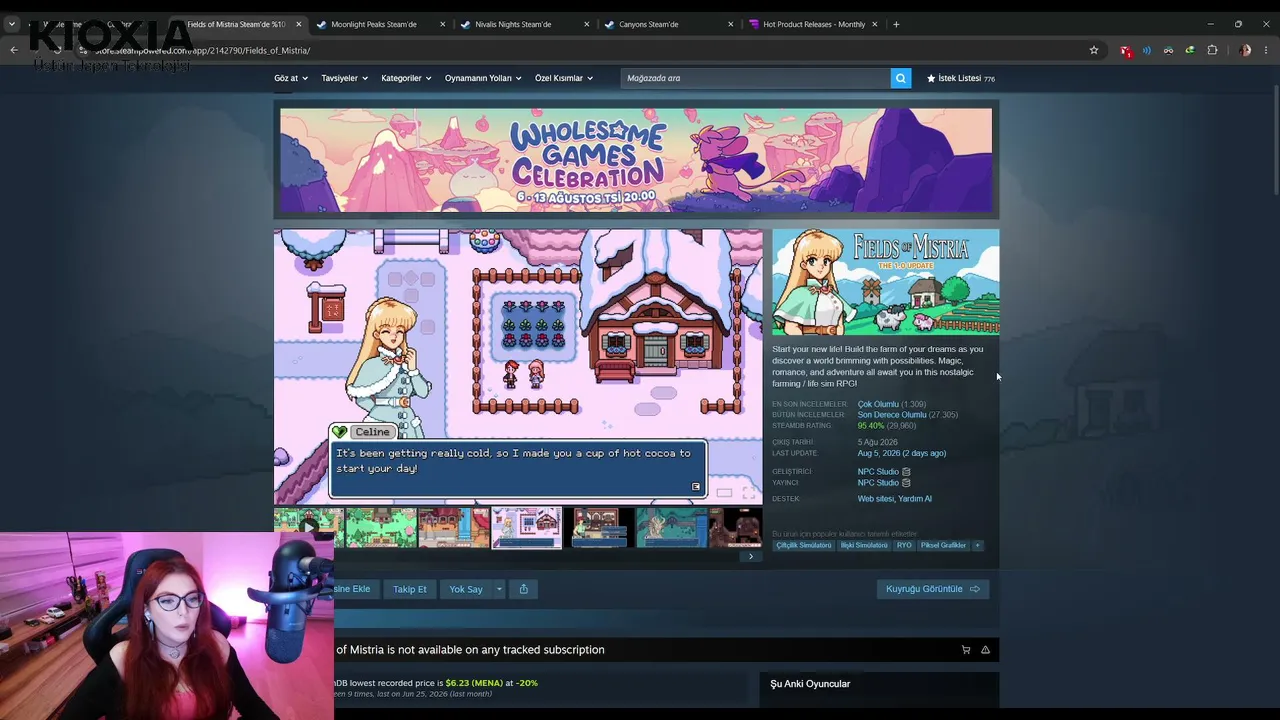The image size is (1280, 720).
Task: Click the red extension icon with badge
Action: click(1126, 51)
